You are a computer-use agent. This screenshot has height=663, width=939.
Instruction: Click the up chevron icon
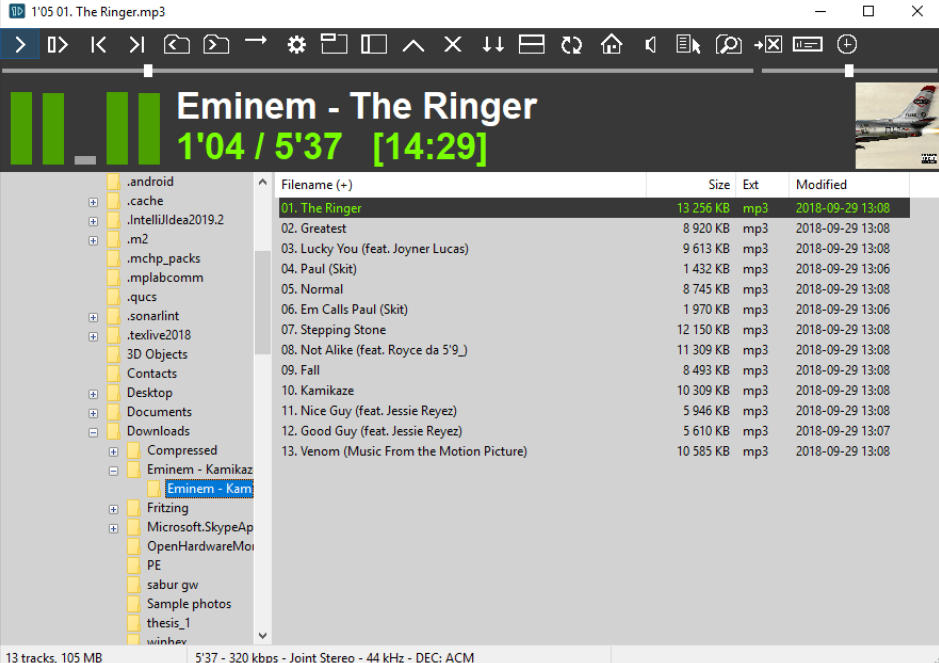(413, 46)
